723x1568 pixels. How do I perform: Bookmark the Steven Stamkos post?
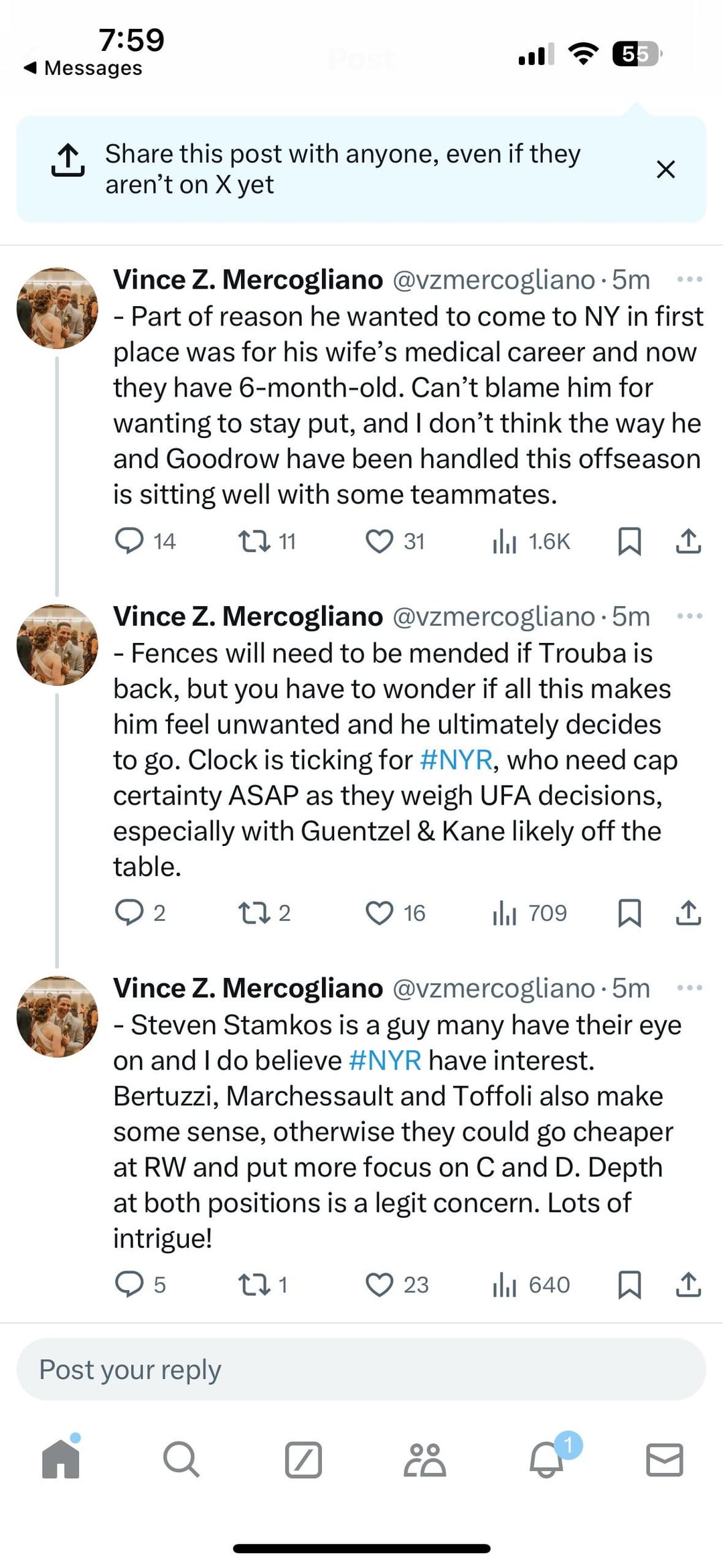pos(629,1285)
